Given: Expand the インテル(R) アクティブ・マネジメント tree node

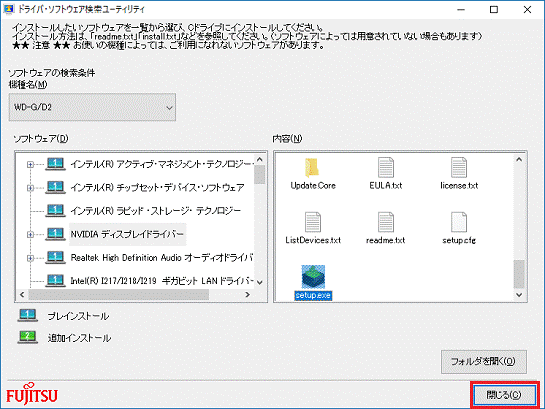Looking at the screenshot, I should point(30,164).
